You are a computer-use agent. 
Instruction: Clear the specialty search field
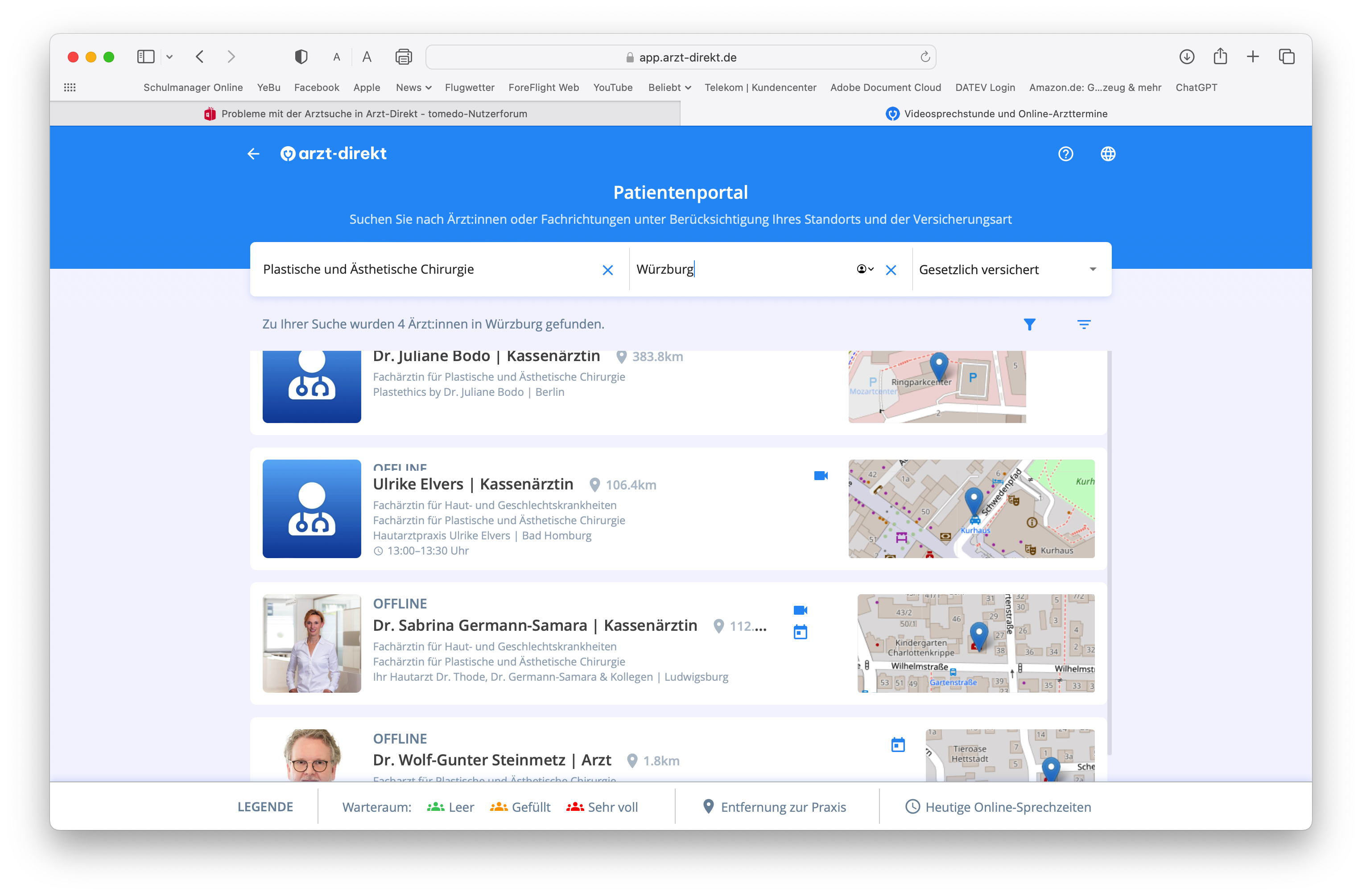(x=608, y=270)
